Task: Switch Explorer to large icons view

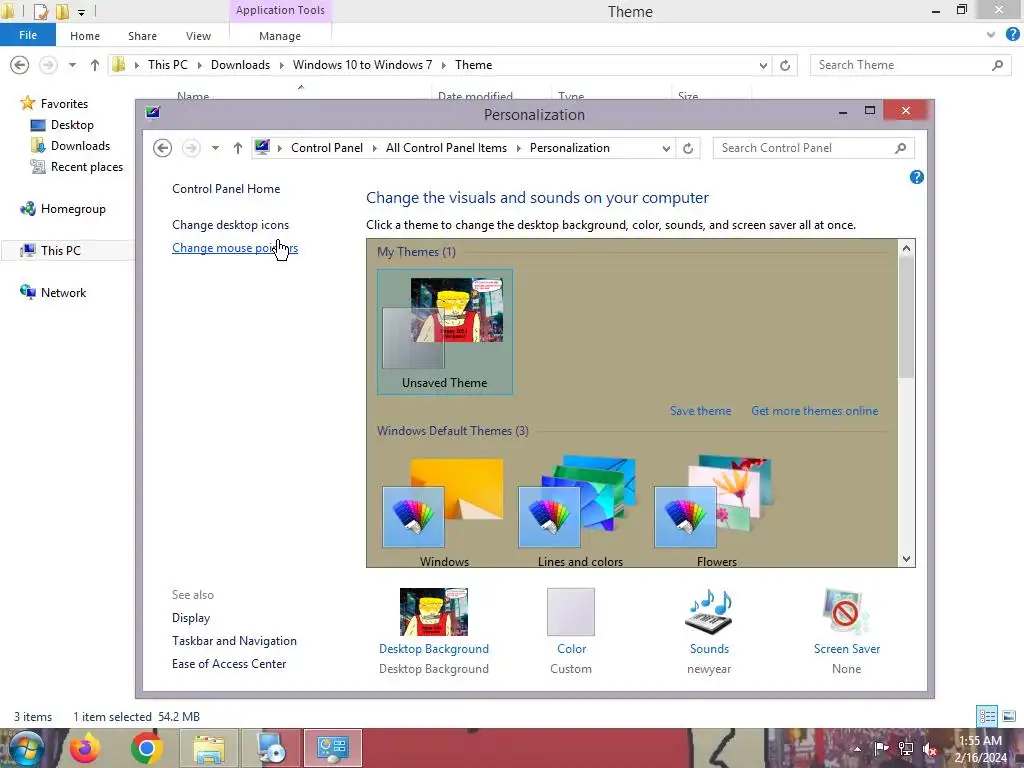Action: tap(1009, 716)
